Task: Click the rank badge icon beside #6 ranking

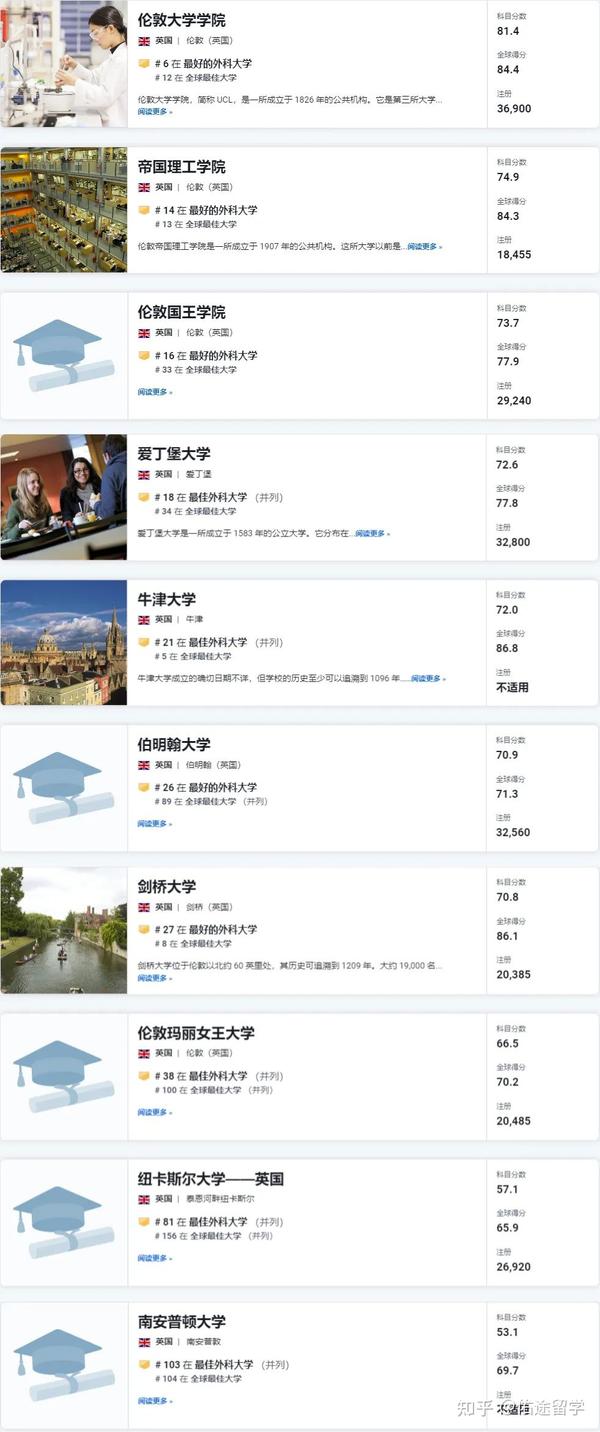Action: [x=144, y=64]
